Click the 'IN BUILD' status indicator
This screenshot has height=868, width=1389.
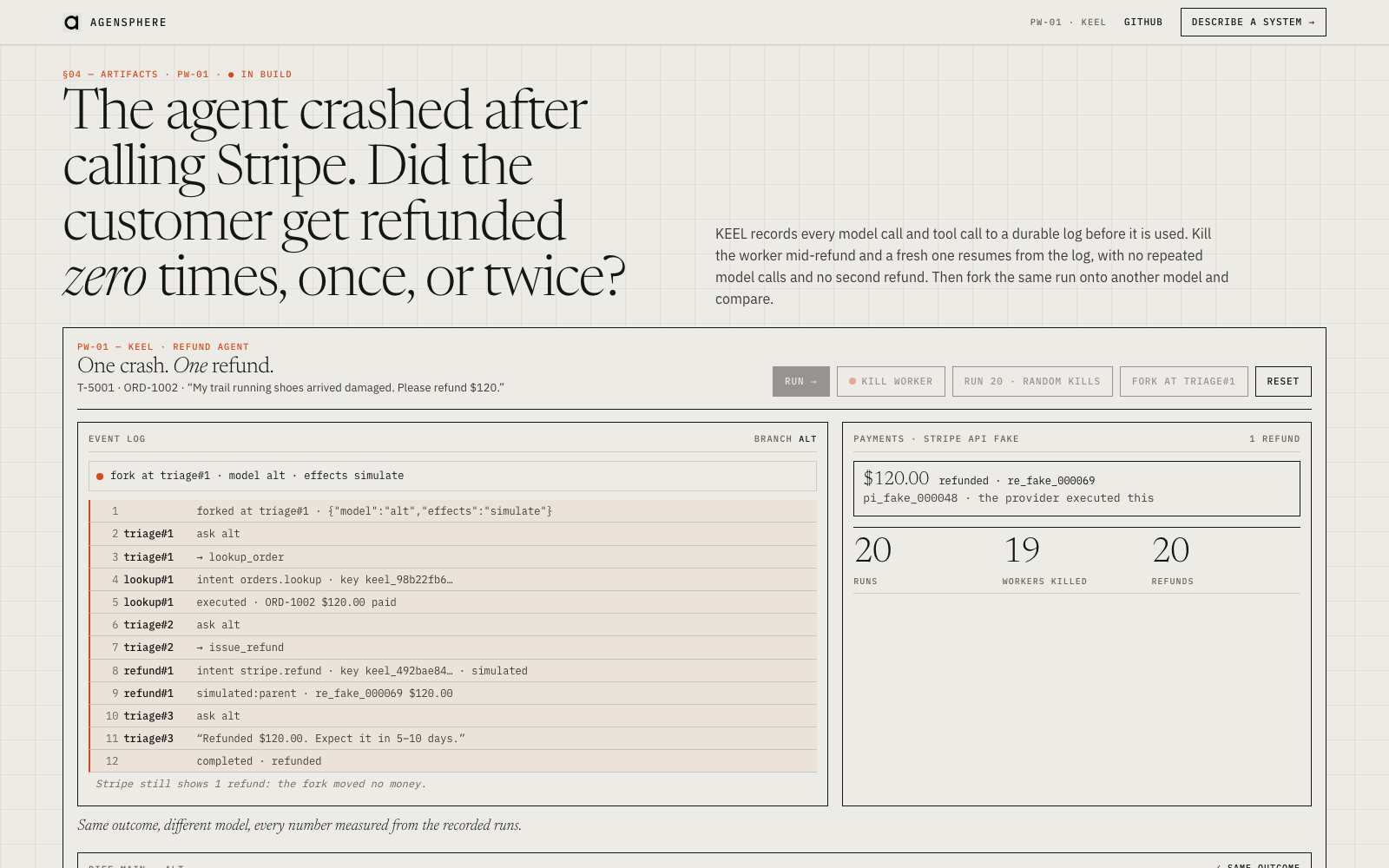260,75
